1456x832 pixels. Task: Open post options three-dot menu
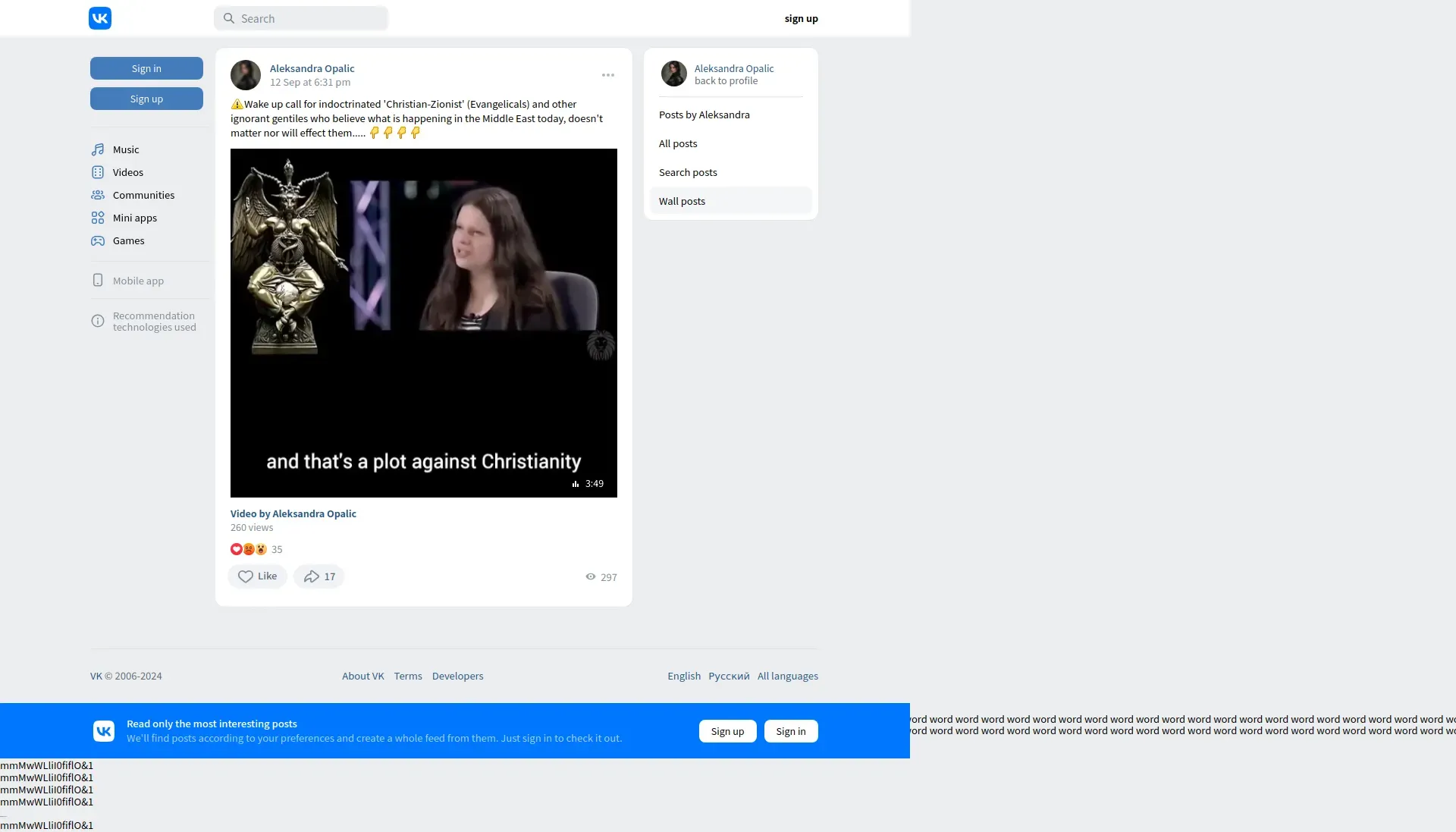pos(608,75)
